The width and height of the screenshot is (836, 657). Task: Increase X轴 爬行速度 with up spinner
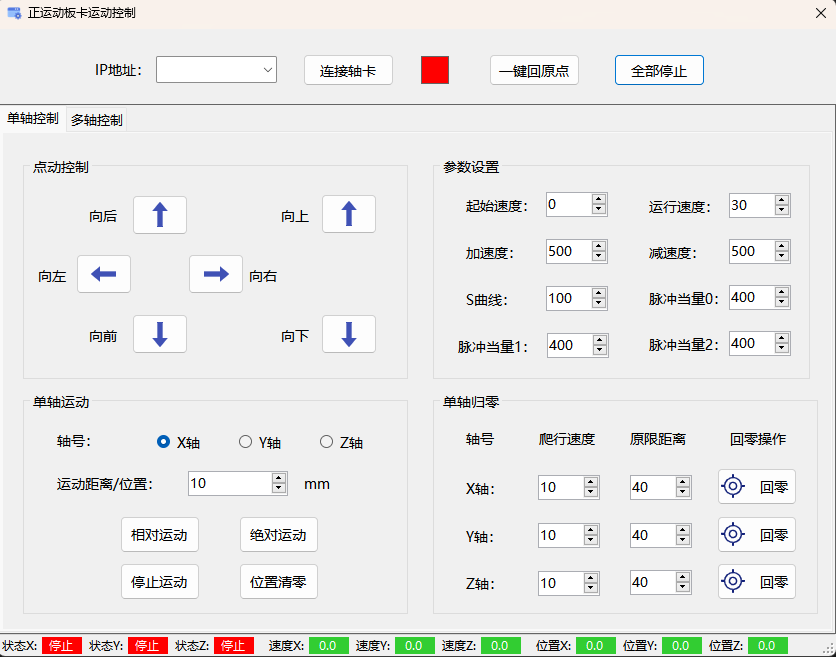[x=591, y=482]
